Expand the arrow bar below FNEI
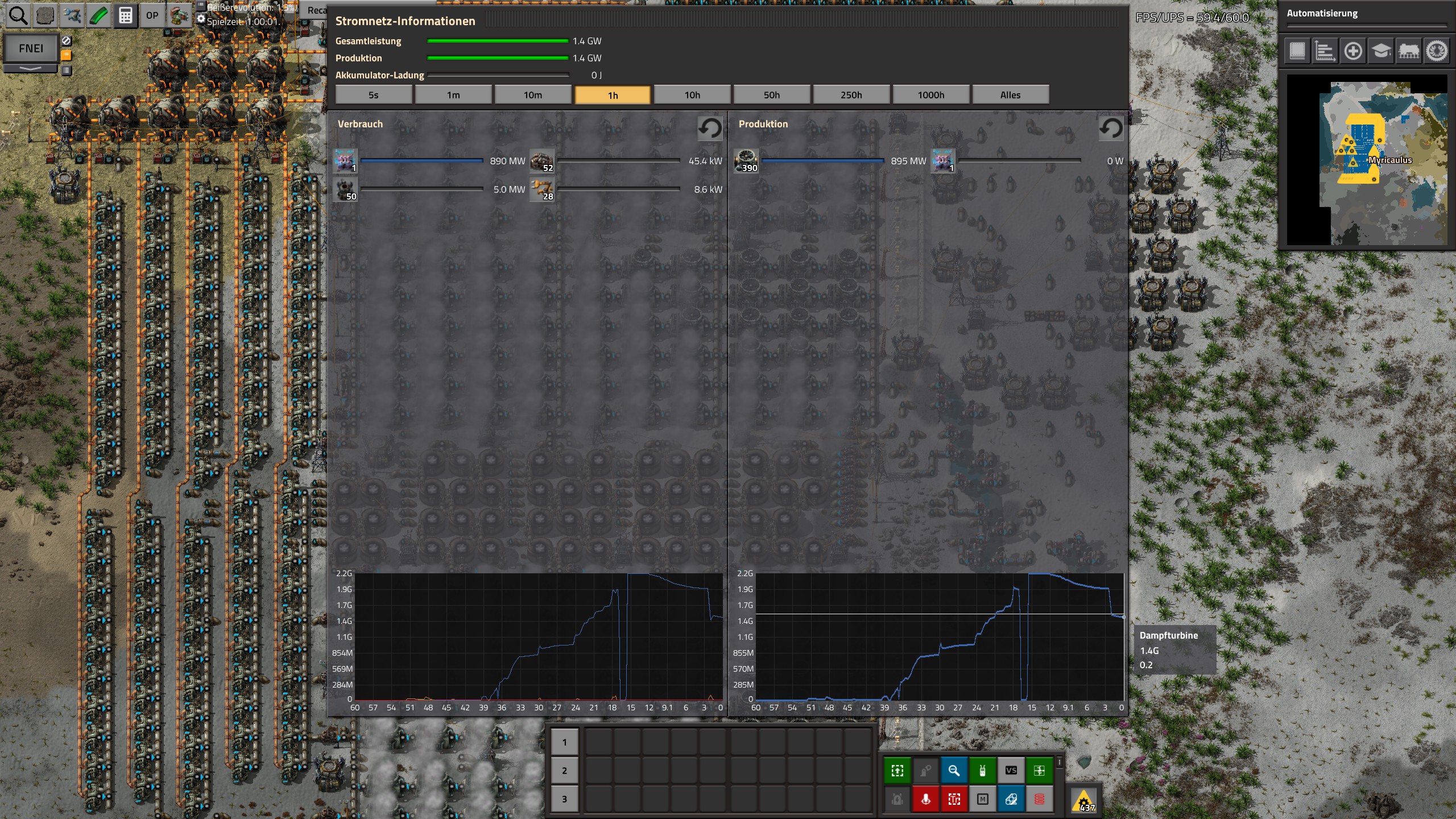1456x819 pixels. 31,68
